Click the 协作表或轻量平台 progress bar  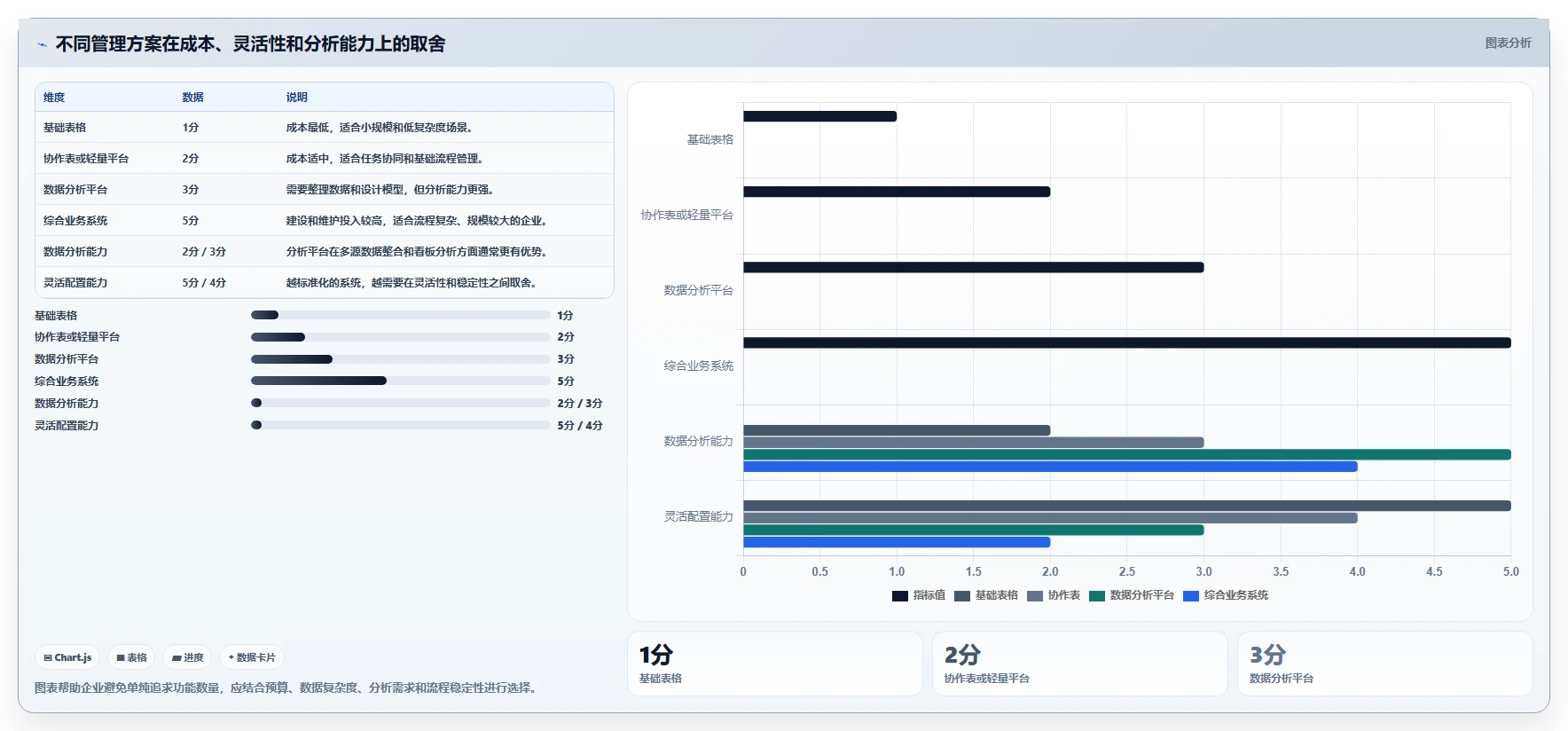(401, 337)
